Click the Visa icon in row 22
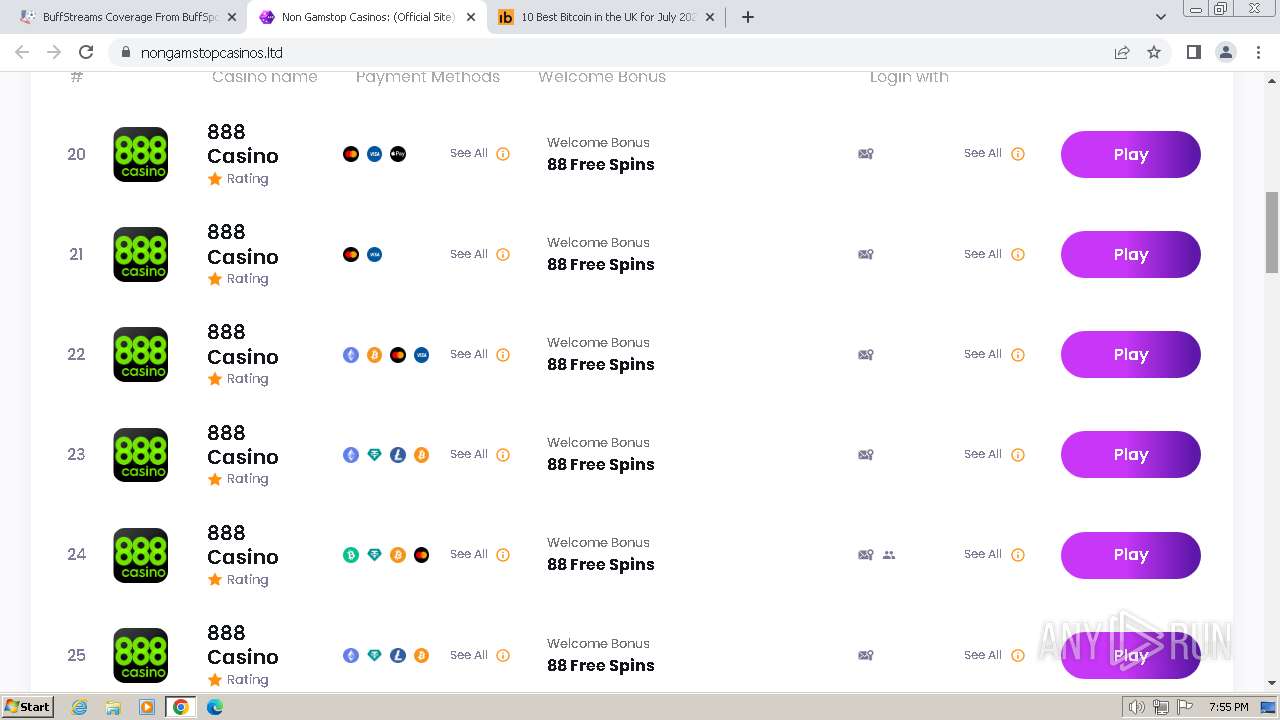Image resolution: width=1280 pixels, height=720 pixels. (x=421, y=354)
